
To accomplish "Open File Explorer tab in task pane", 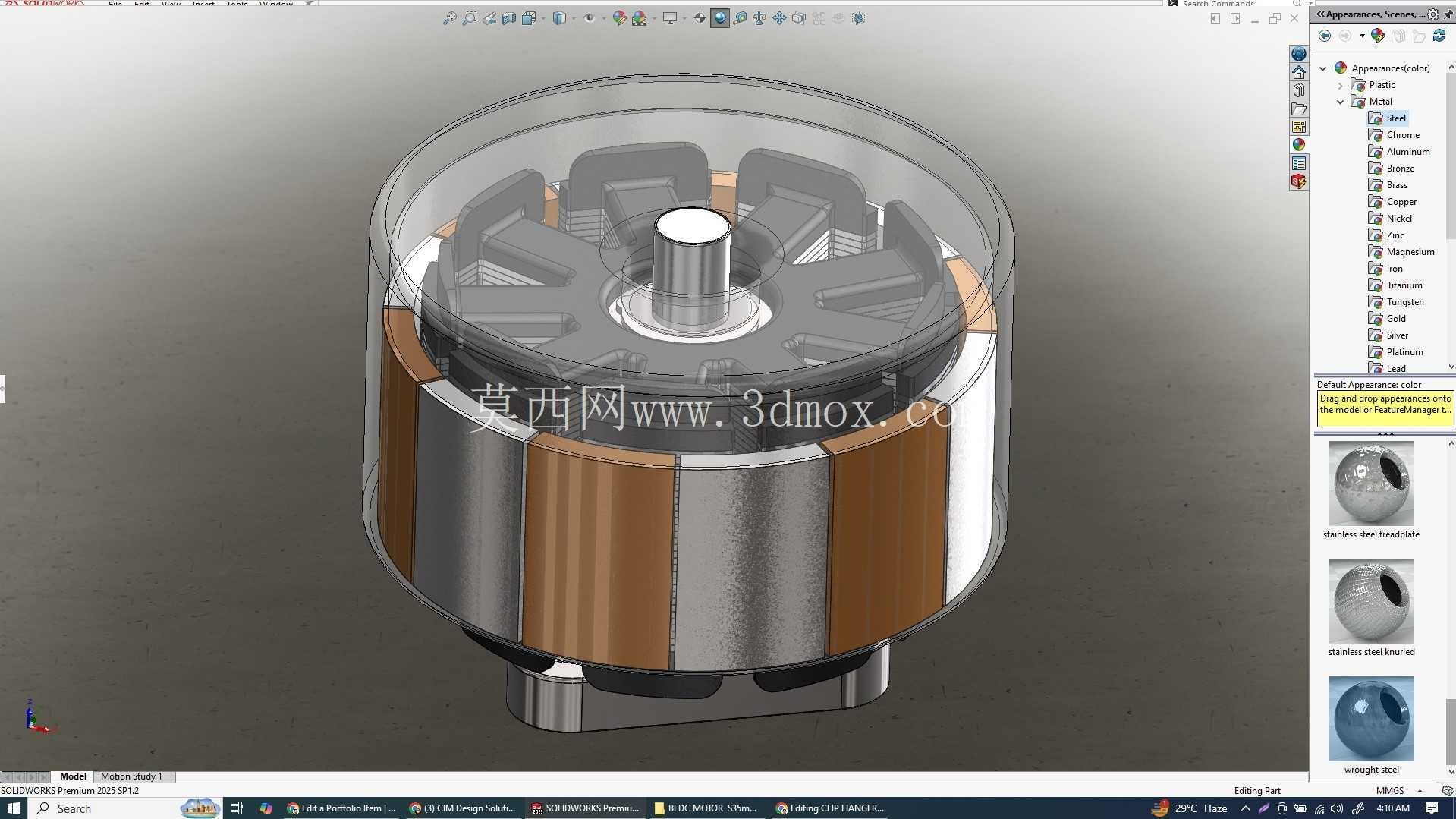I will click(x=1299, y=109).
